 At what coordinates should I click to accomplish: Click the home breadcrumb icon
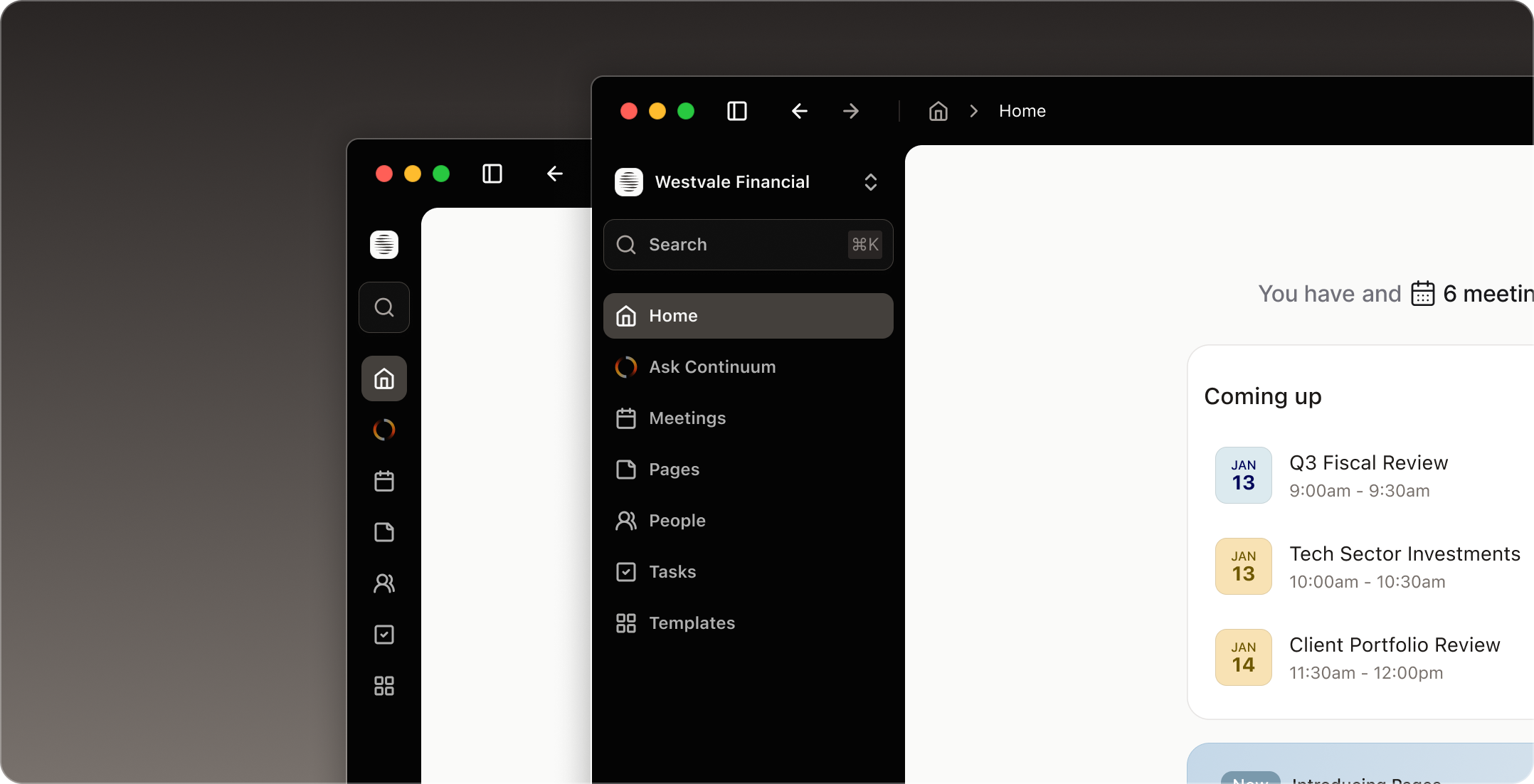point(938,111)
